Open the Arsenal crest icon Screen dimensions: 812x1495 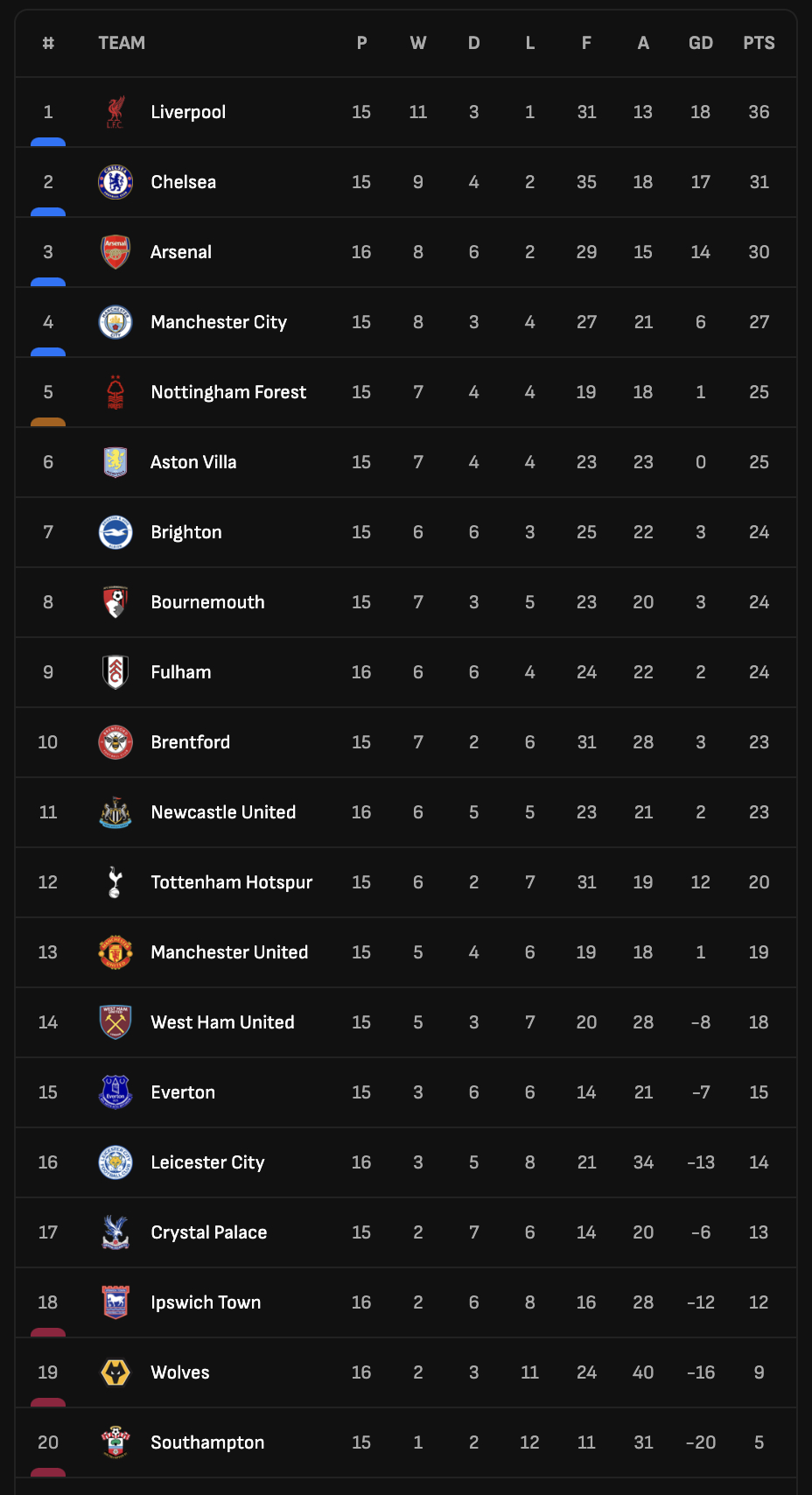click(x=115, y=252)
